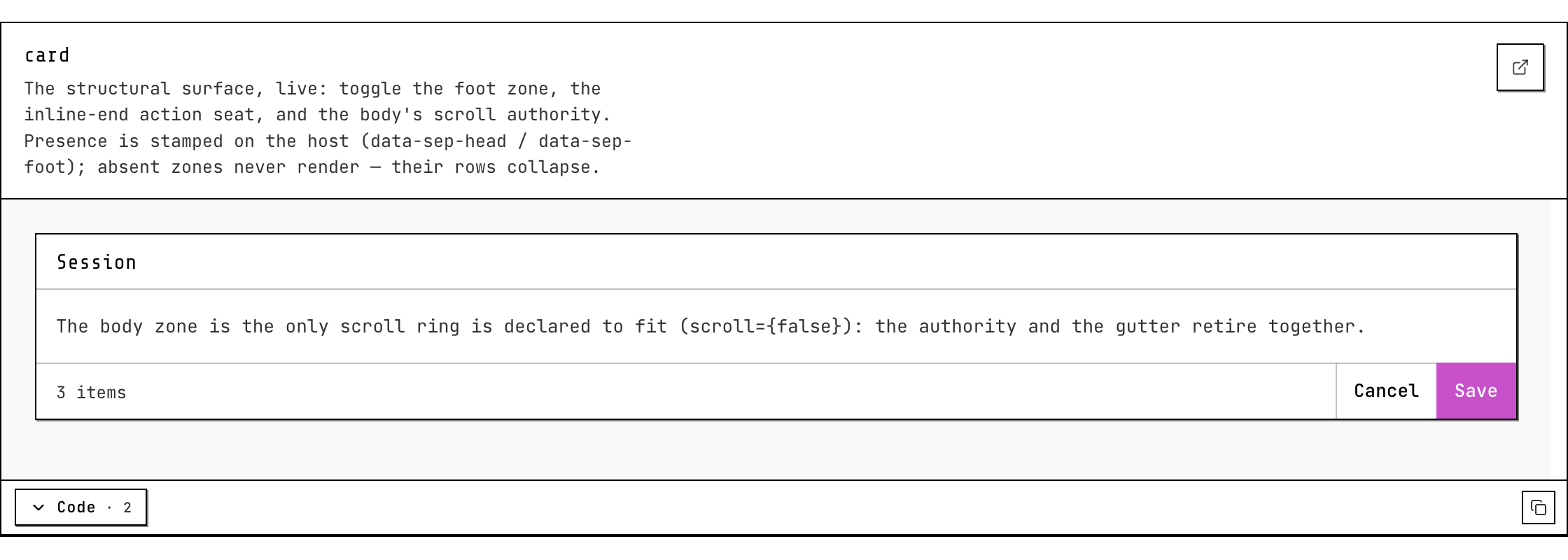Click the Cancel button in the card footer

[x=1386, y=391]
